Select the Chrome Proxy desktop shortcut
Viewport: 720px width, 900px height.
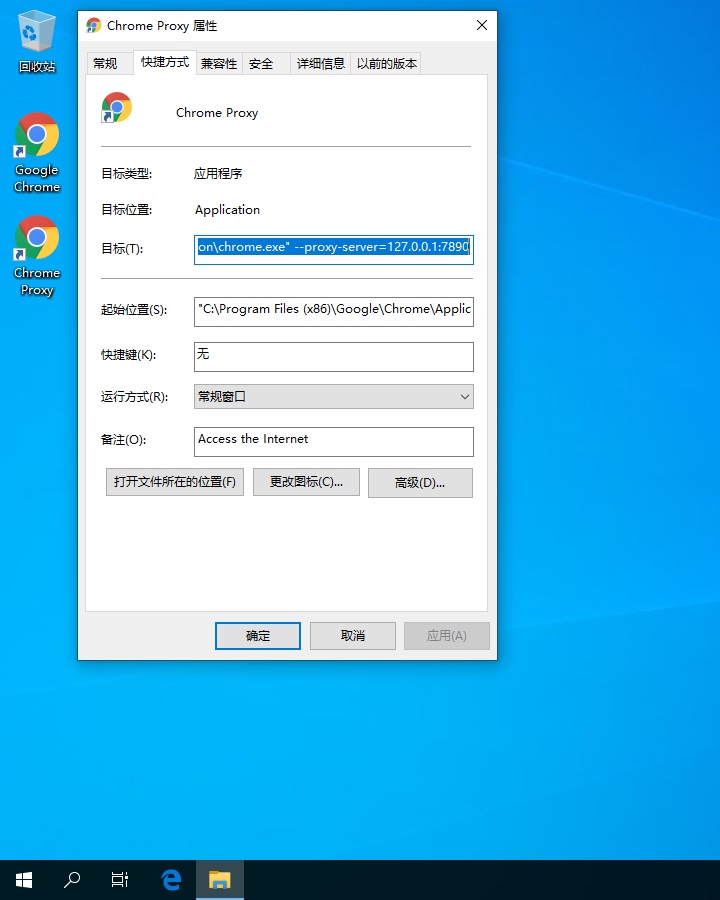pos(37,256)
